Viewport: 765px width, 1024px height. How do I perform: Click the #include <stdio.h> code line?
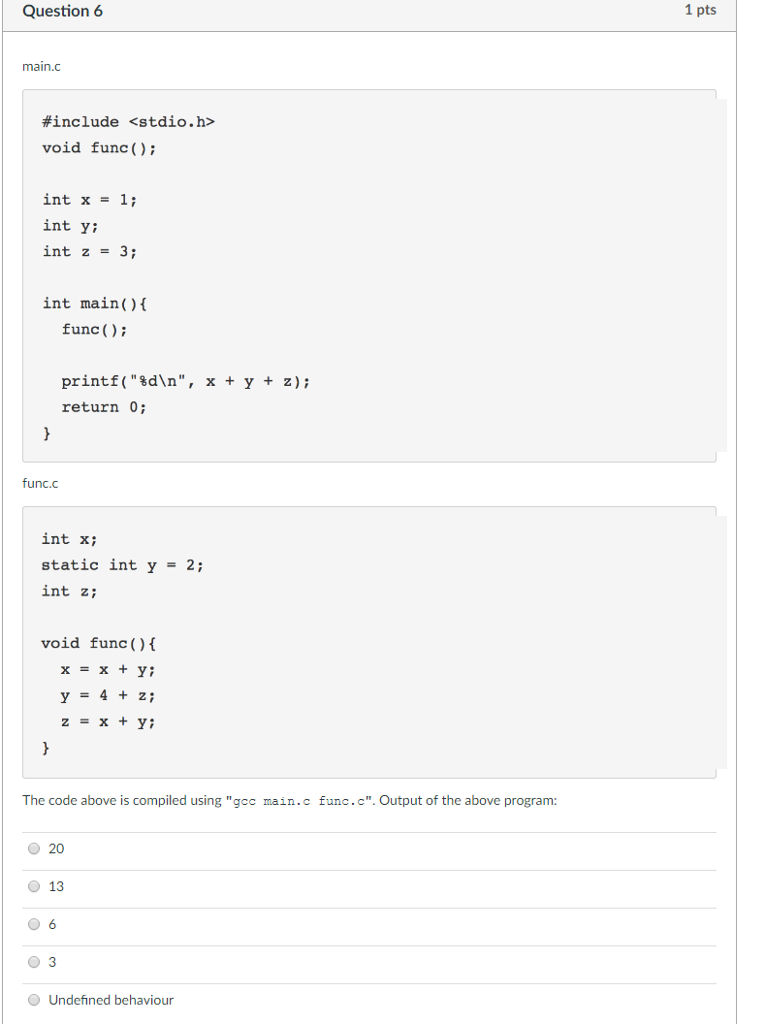pyautogui.click(x=128, y=122)
